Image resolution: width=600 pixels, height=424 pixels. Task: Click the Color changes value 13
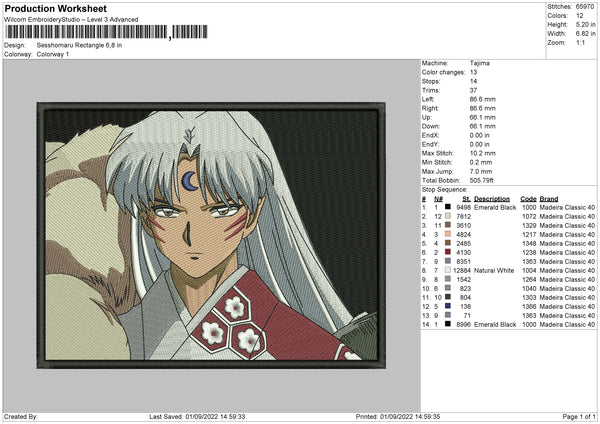pyautogui.click(x=473, y=72)
